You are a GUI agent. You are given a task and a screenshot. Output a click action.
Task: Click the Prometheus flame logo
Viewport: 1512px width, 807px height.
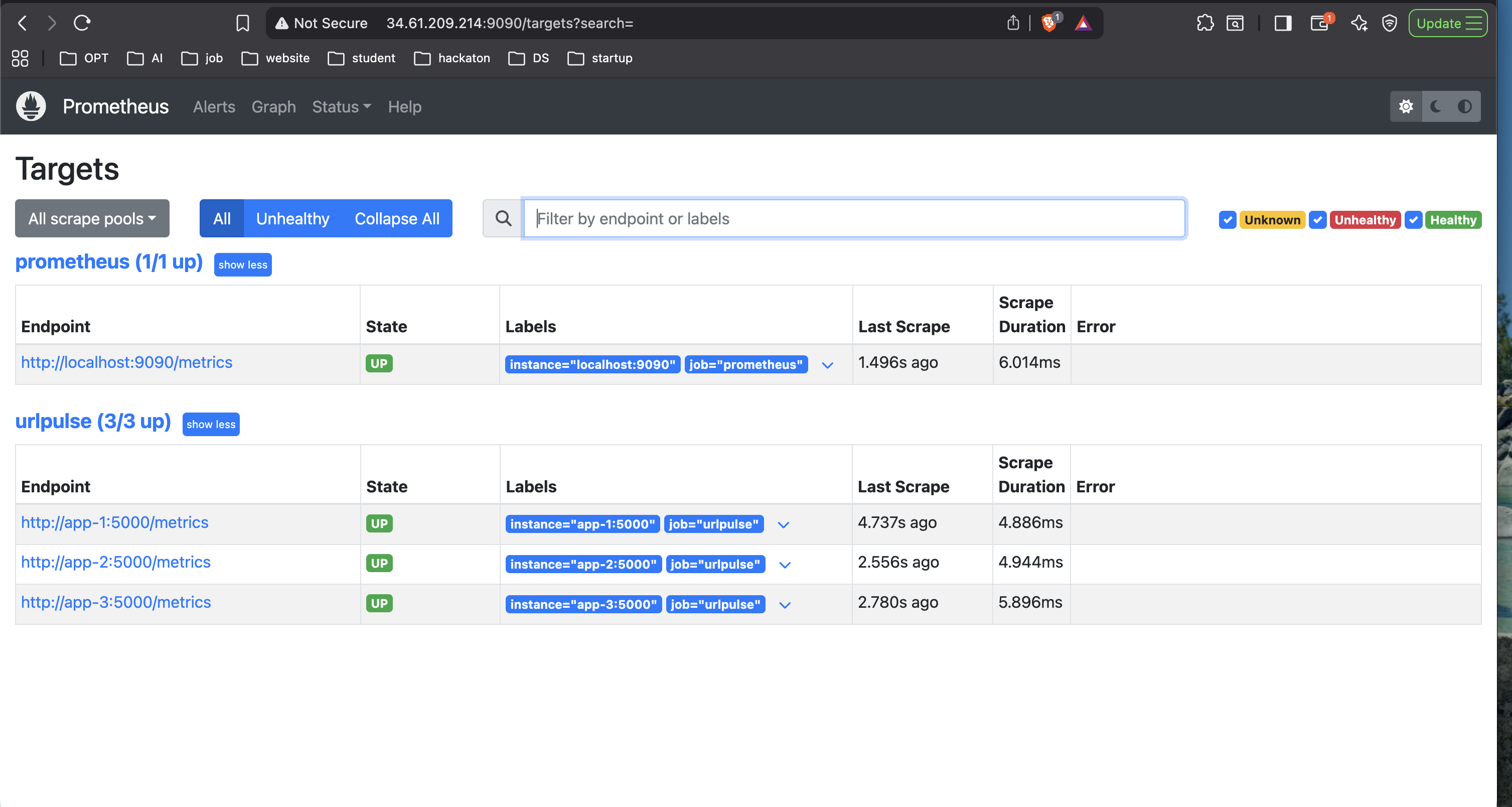pyautogui.click(x=31, y=106)
